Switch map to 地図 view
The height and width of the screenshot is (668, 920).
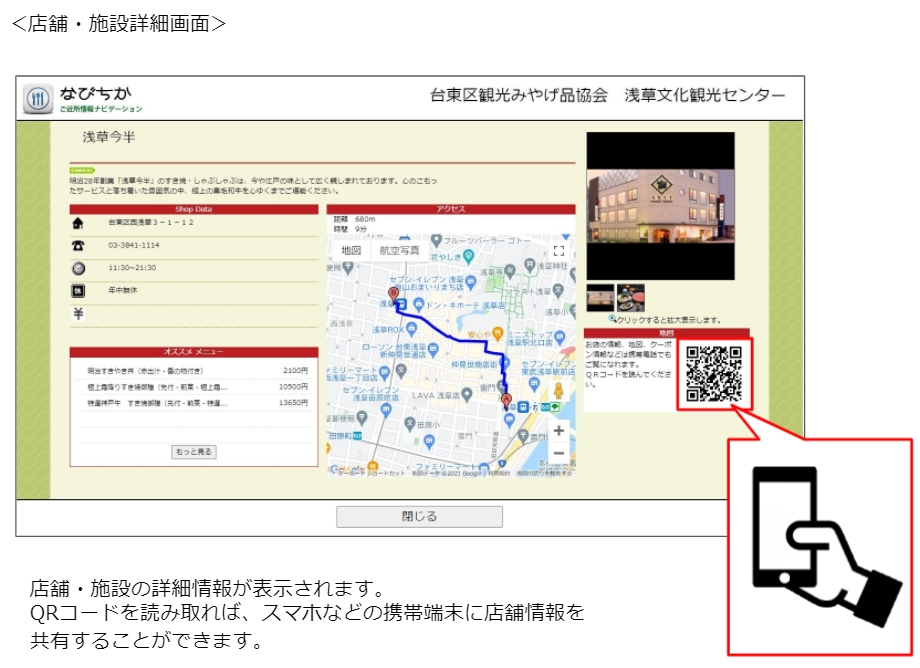pyautogui.click(x=351, y=250)
